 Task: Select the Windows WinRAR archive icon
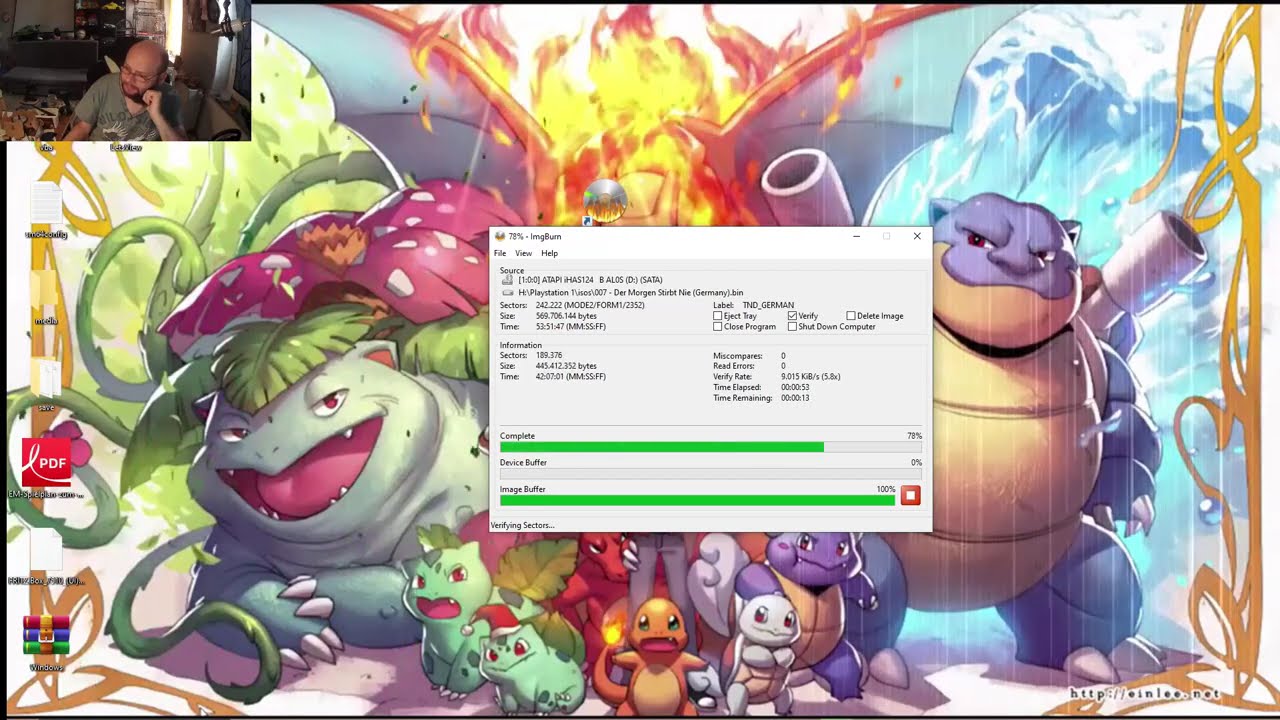(x=46, y=642)
